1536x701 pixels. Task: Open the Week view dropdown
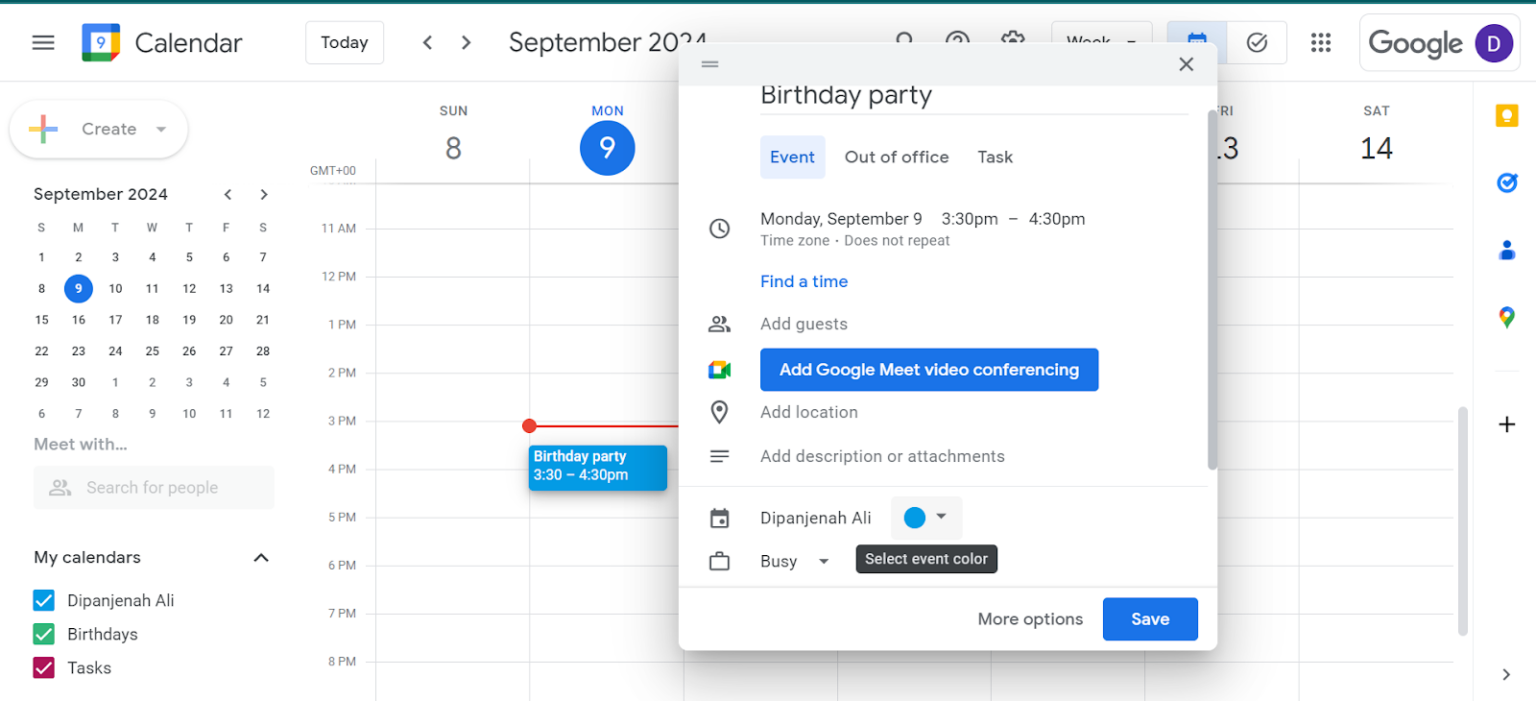click(1101, 43)
